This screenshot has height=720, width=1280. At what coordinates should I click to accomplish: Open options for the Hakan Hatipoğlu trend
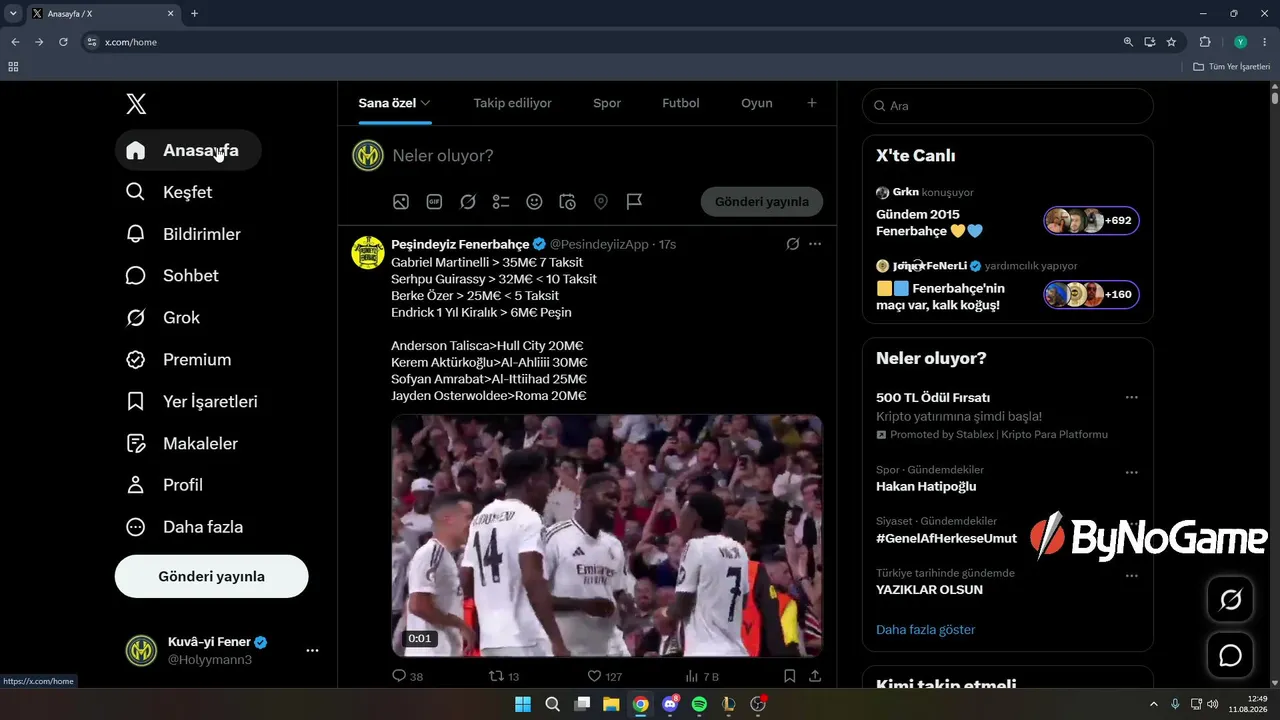click(x=1132, y=472)
